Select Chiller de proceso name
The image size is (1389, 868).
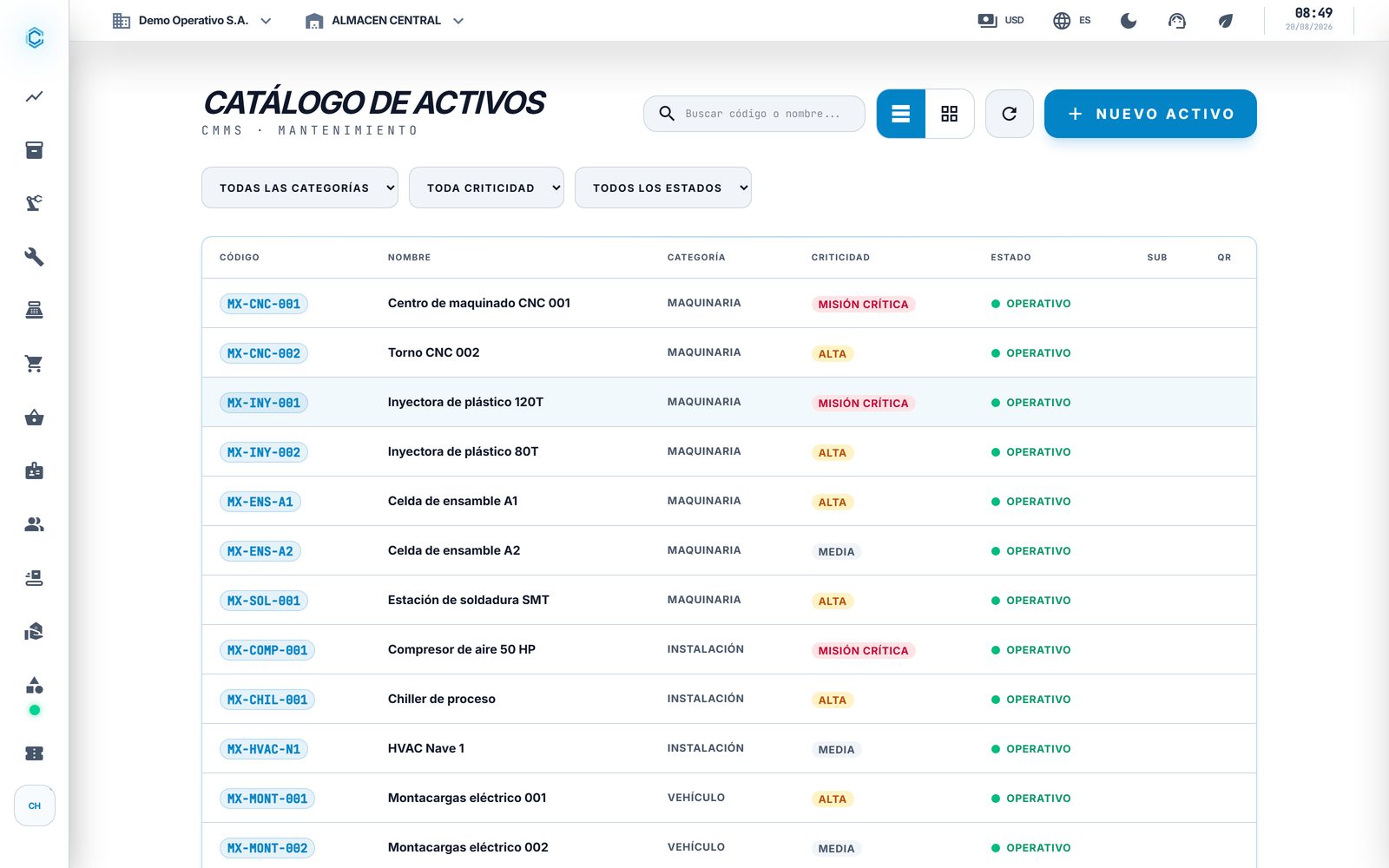click(x=442, y=699)
